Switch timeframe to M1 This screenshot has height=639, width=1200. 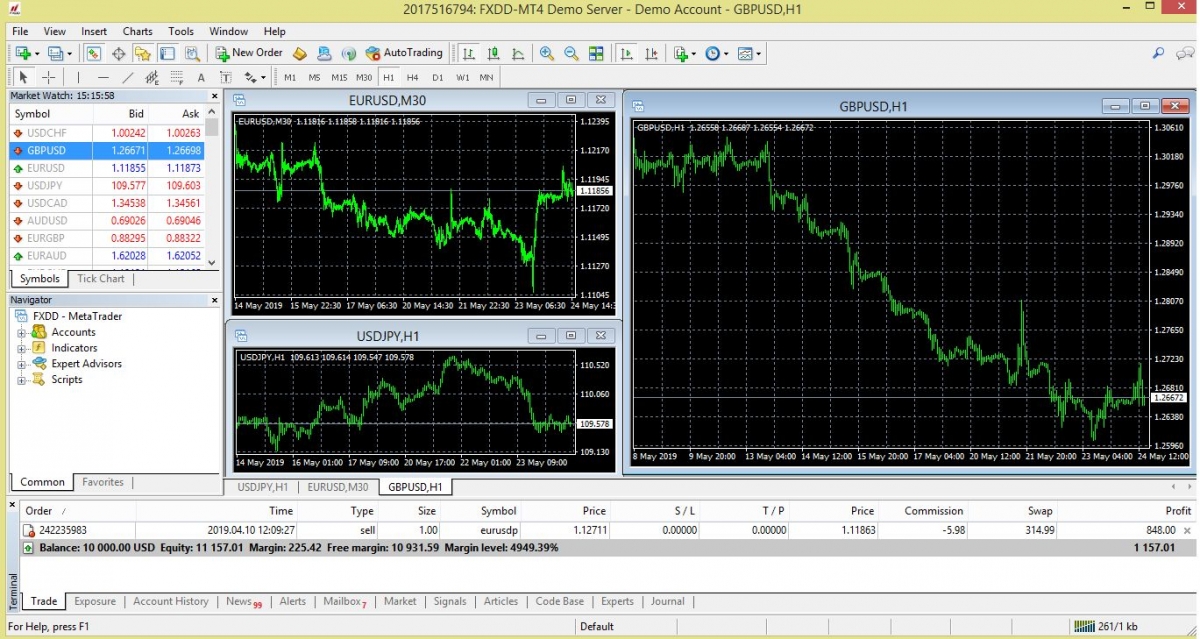[x=290, y=77]
